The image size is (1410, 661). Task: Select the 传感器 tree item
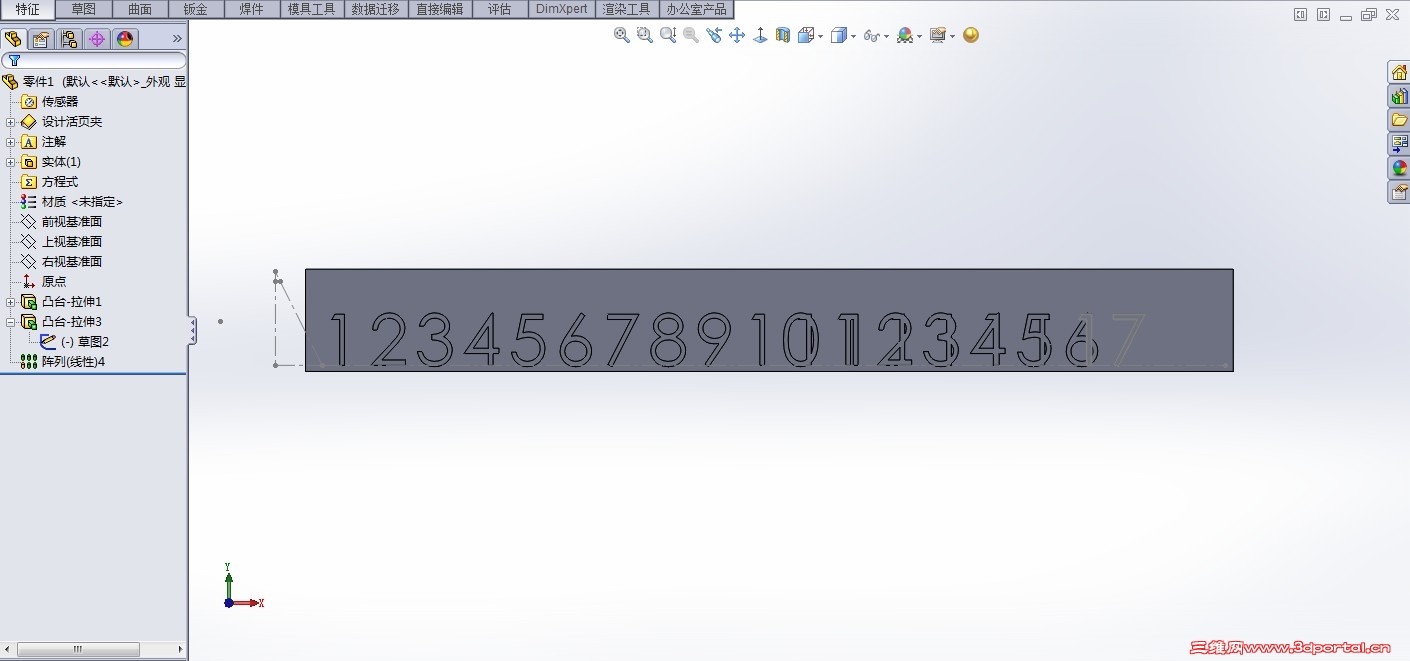[49, 102]
